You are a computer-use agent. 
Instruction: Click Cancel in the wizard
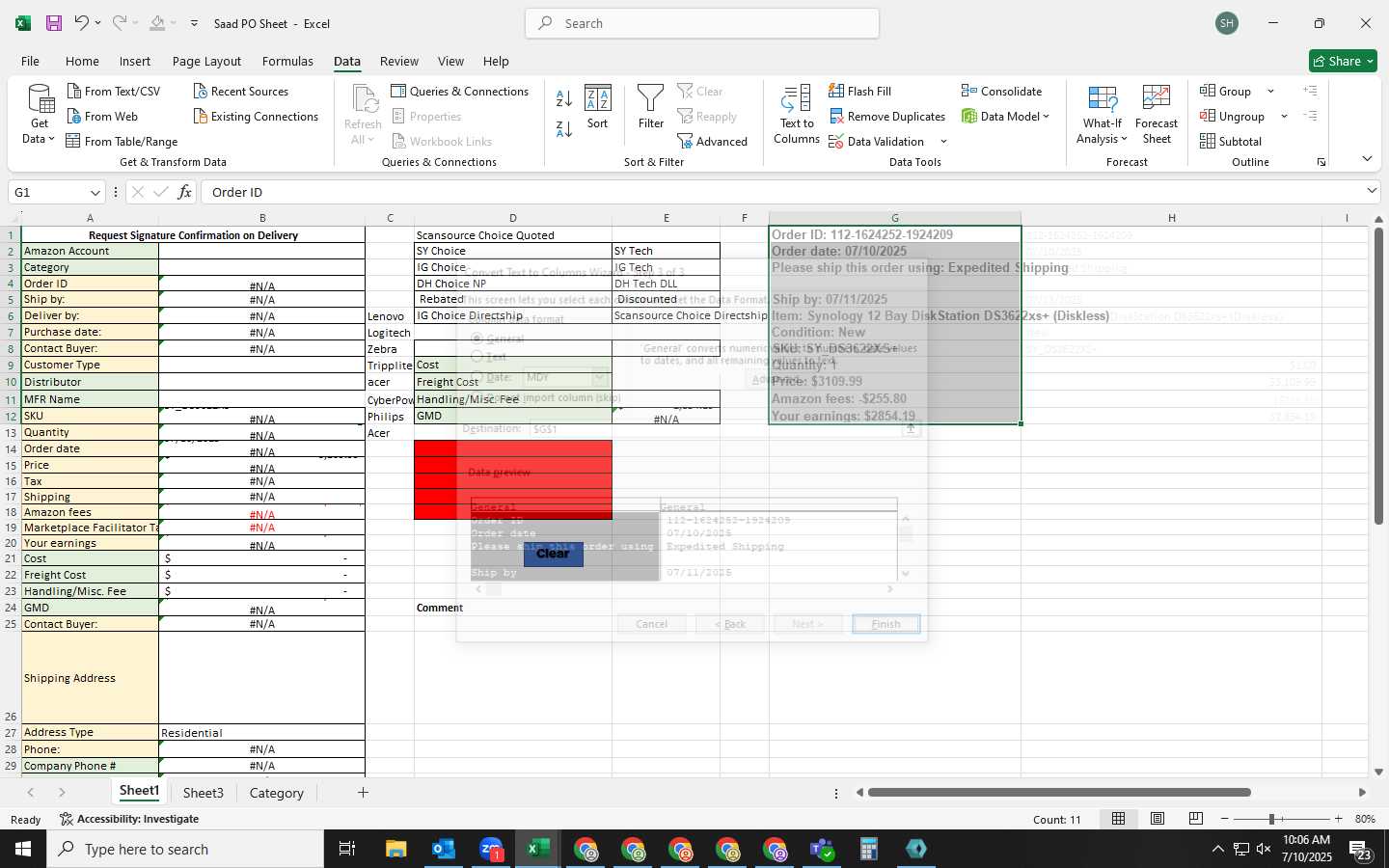[652, 624]
